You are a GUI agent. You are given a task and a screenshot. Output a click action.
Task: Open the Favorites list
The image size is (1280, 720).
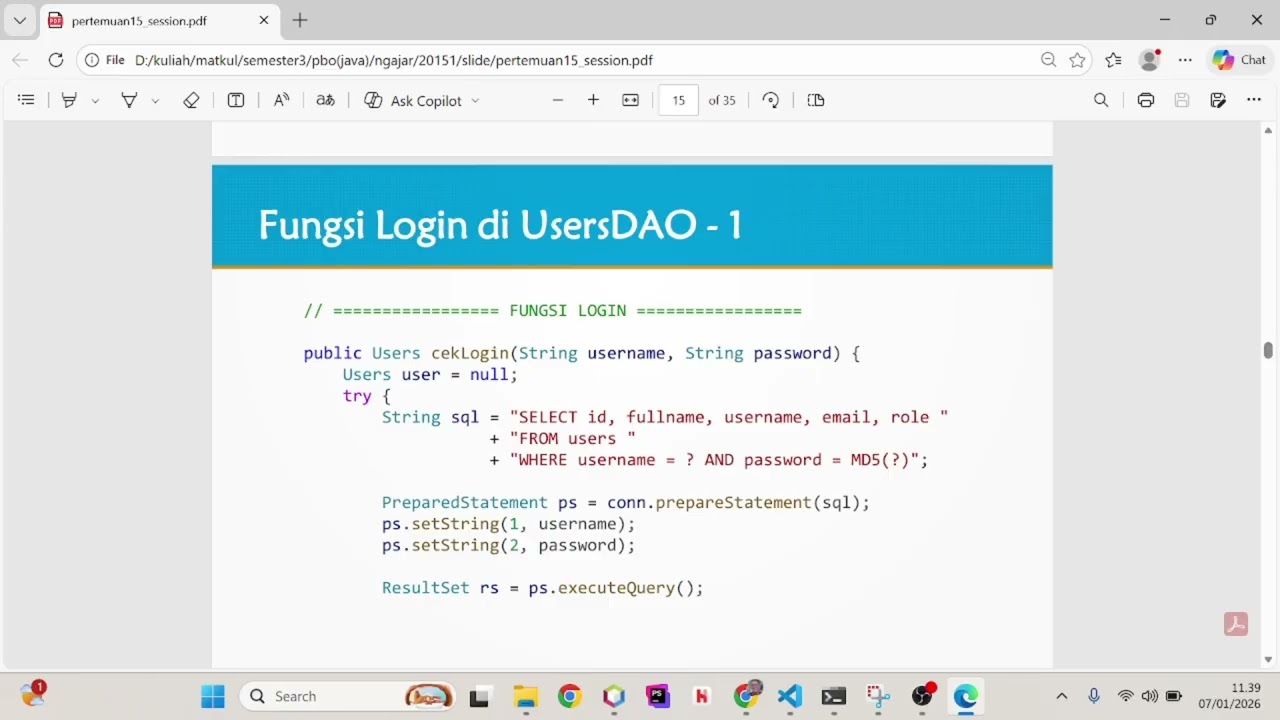pos(1113,60)
